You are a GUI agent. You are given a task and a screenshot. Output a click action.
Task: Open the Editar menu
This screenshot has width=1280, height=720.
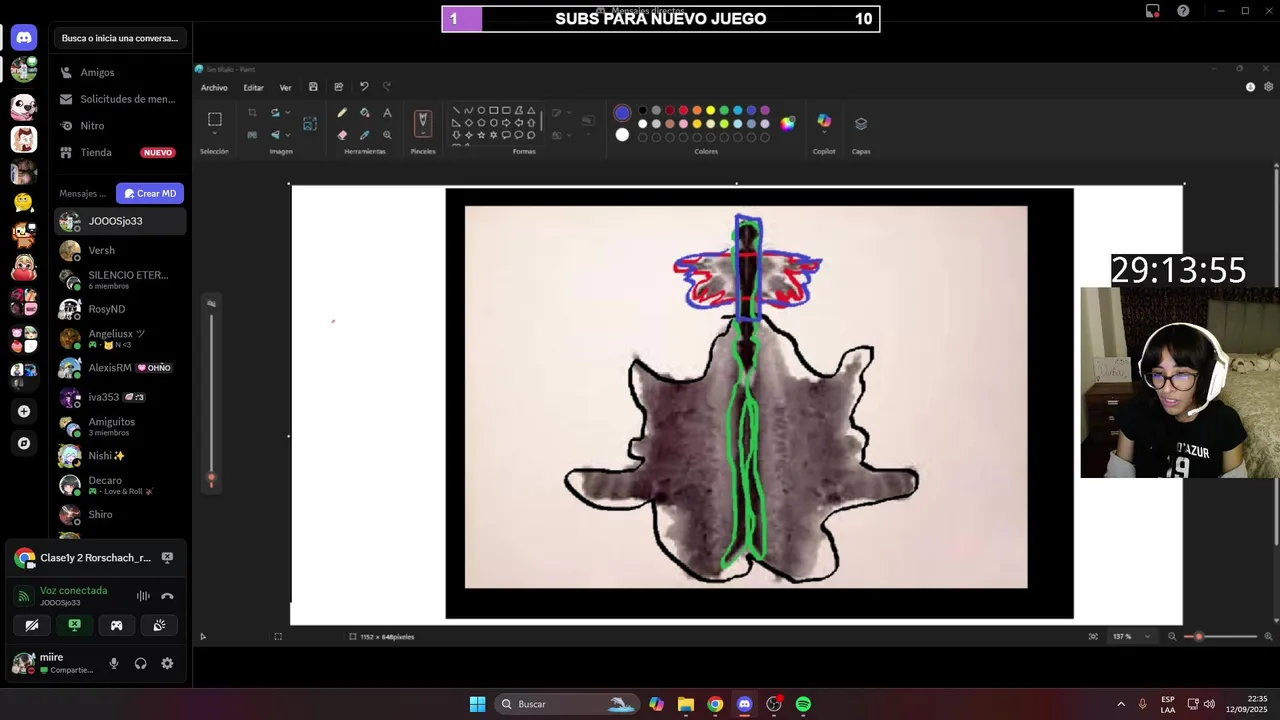(253, 88)
